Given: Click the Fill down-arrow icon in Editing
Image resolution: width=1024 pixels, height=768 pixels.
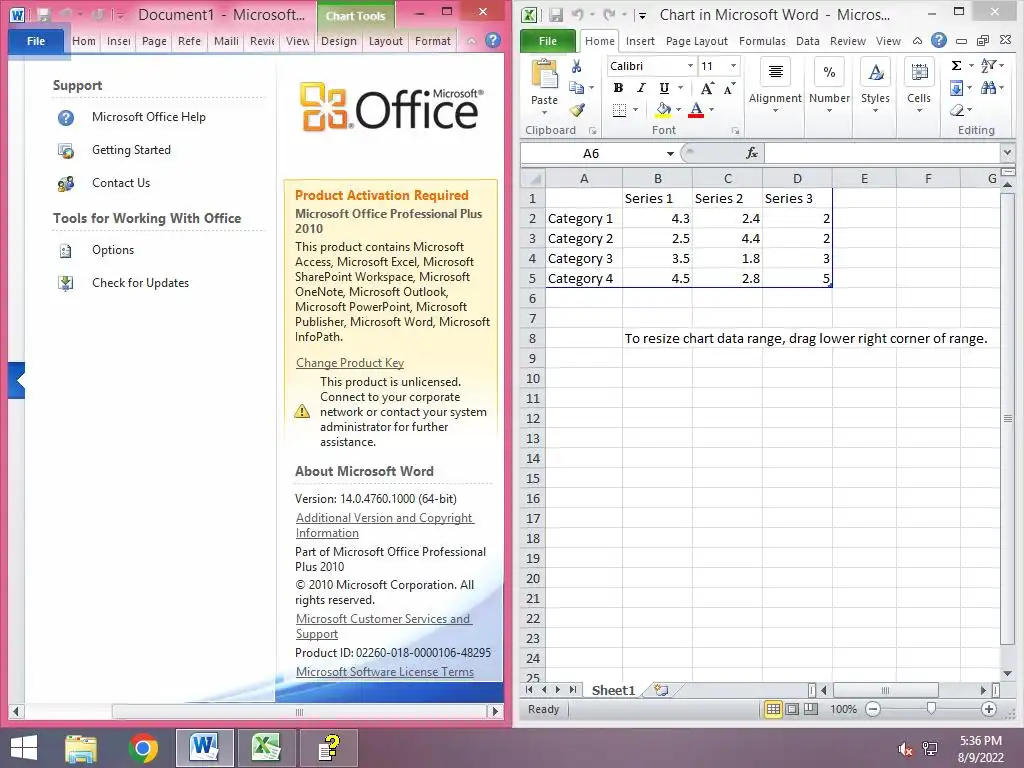Looking at the screenshot, I should (x=956, y=88).
